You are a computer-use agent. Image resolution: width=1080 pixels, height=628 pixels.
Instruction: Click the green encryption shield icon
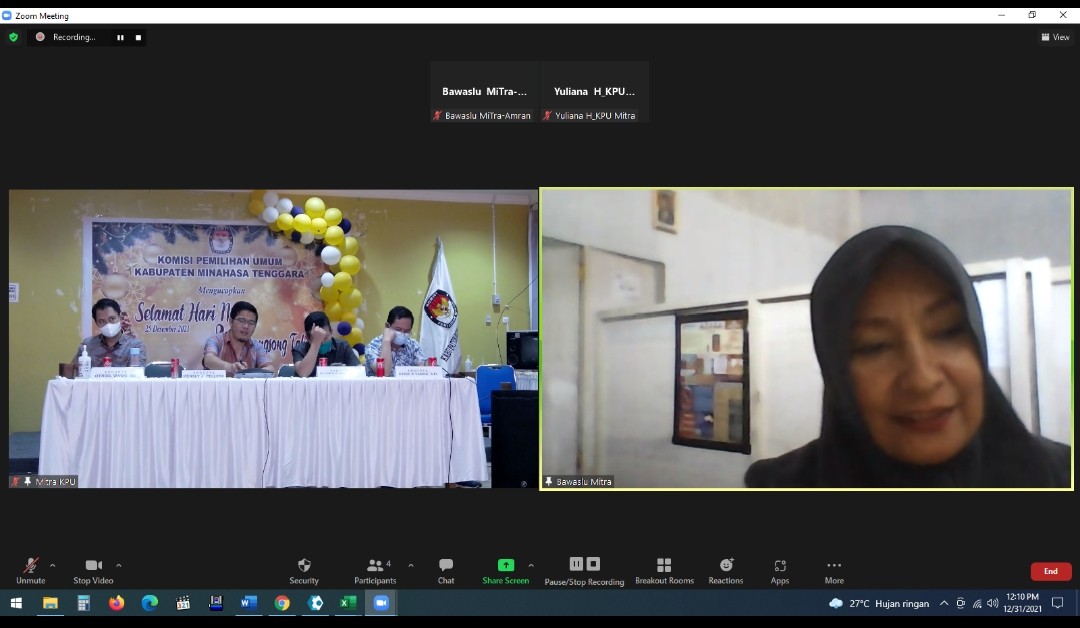13,37
